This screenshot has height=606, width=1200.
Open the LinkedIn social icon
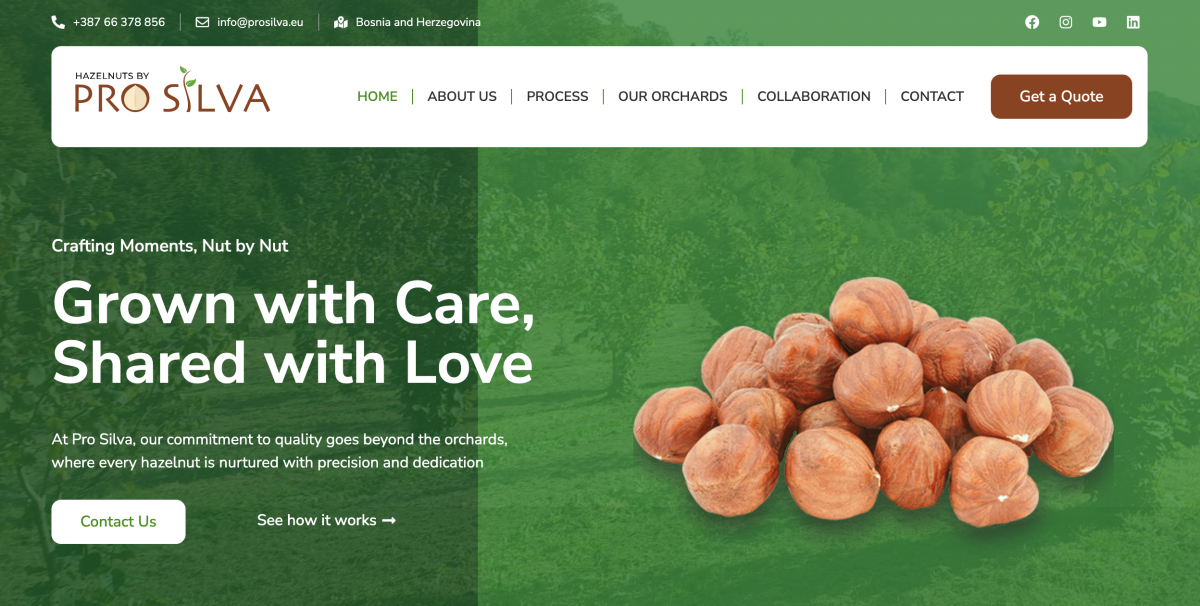click(x=1133, y=22)
